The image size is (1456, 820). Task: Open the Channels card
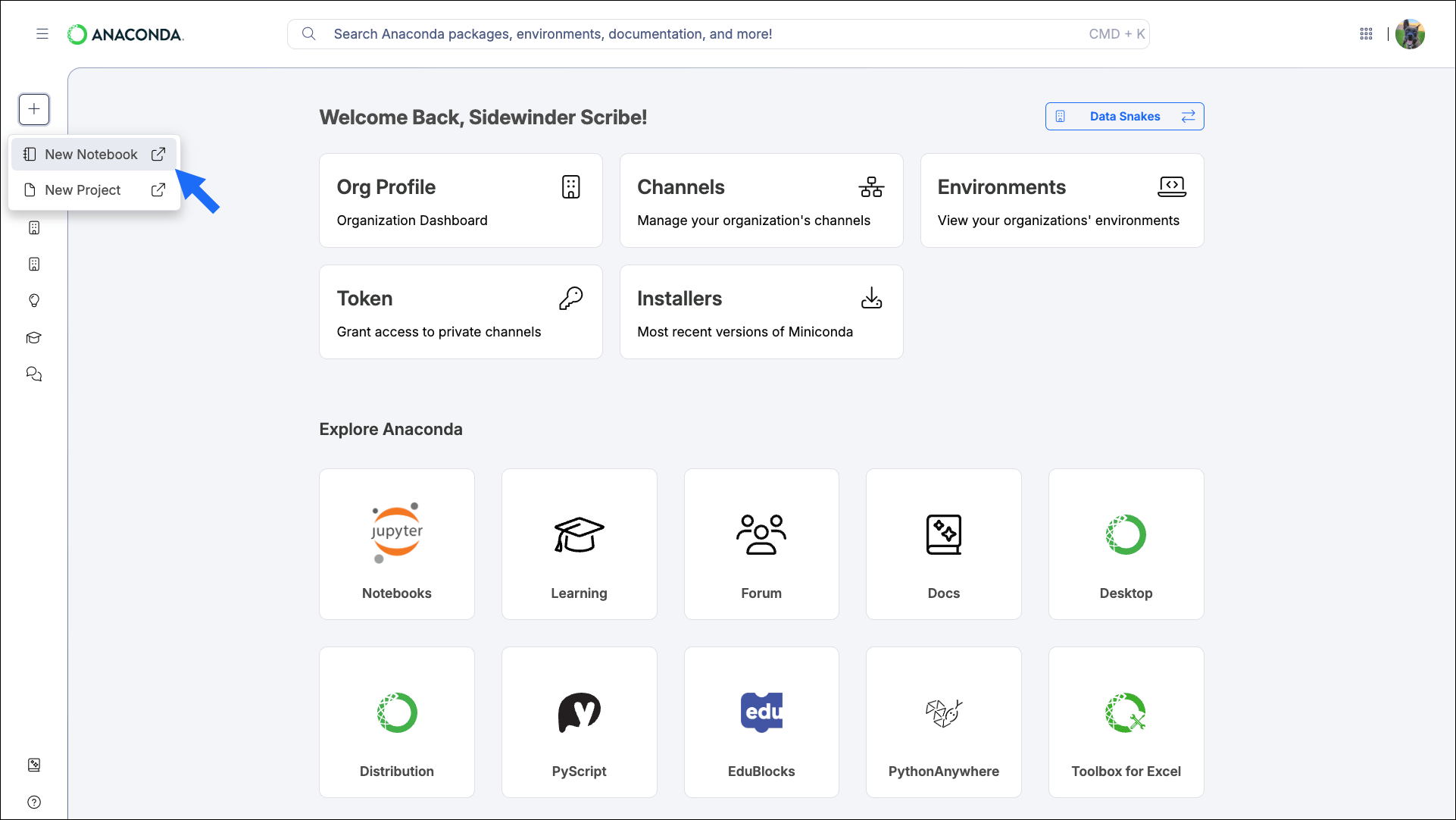(761, 201)
